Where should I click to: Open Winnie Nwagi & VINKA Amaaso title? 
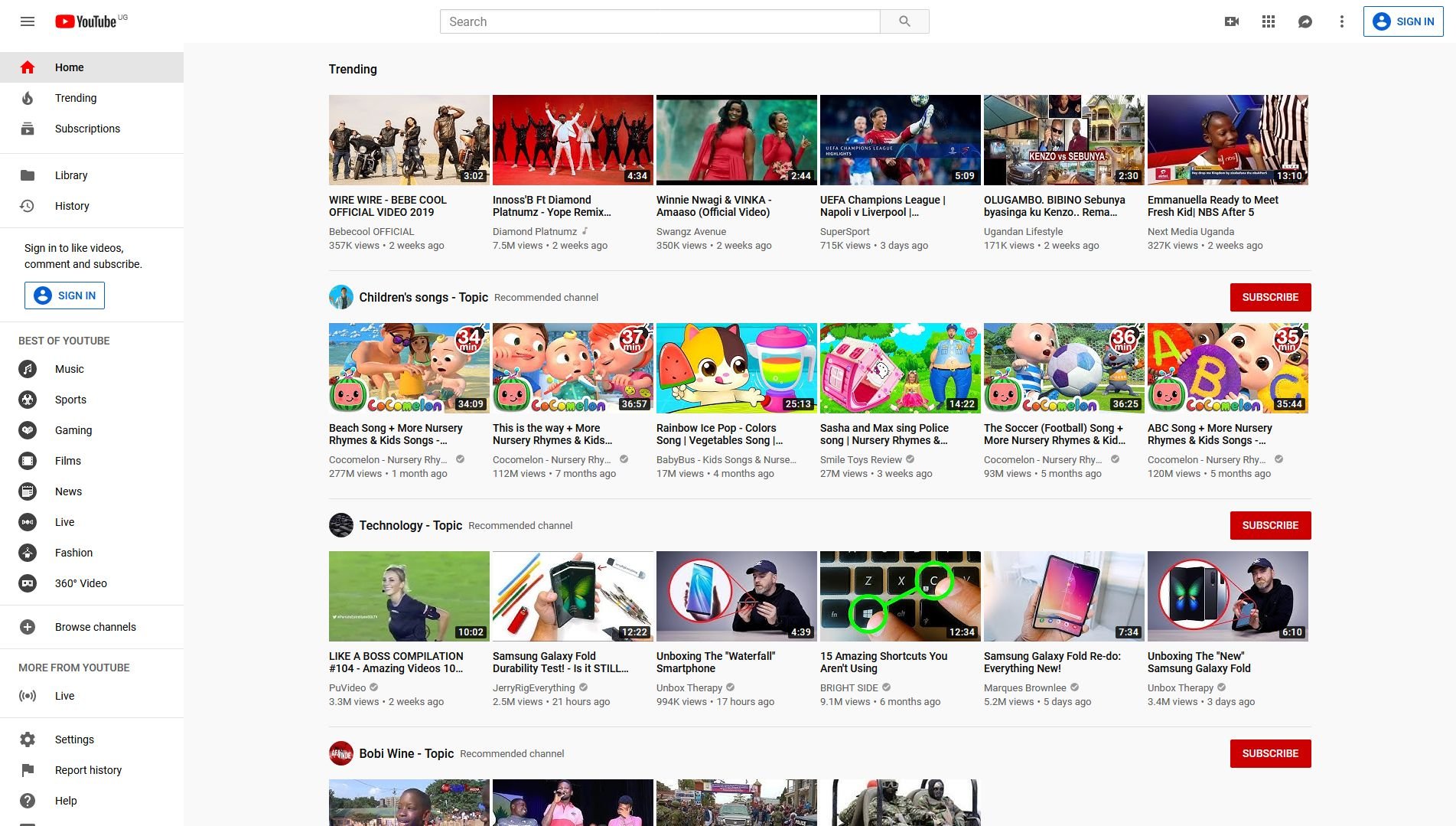point(714,206)
